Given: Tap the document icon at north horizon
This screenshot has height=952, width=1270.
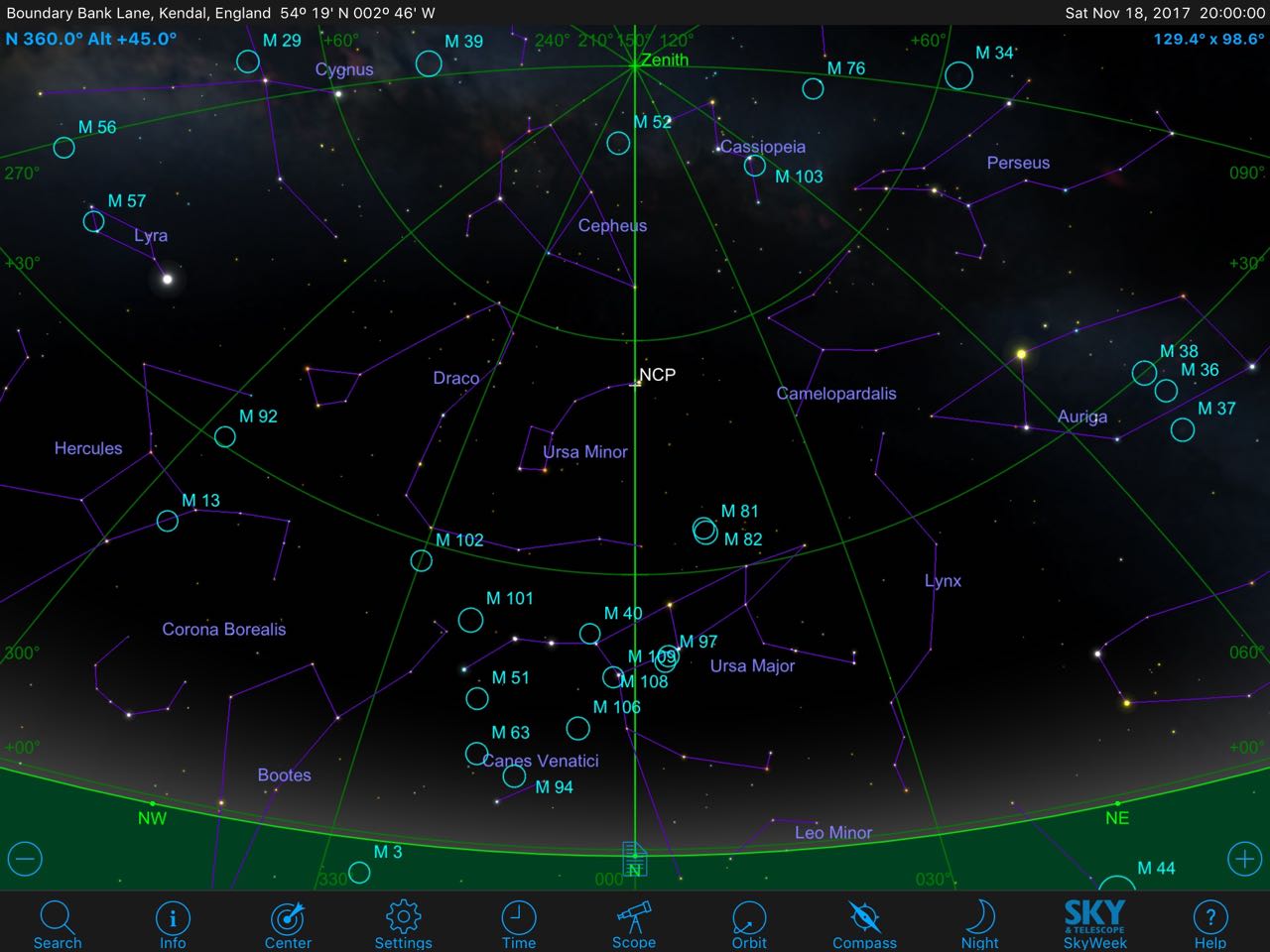Looking at the screenshot, I should [x=634, y=856].
